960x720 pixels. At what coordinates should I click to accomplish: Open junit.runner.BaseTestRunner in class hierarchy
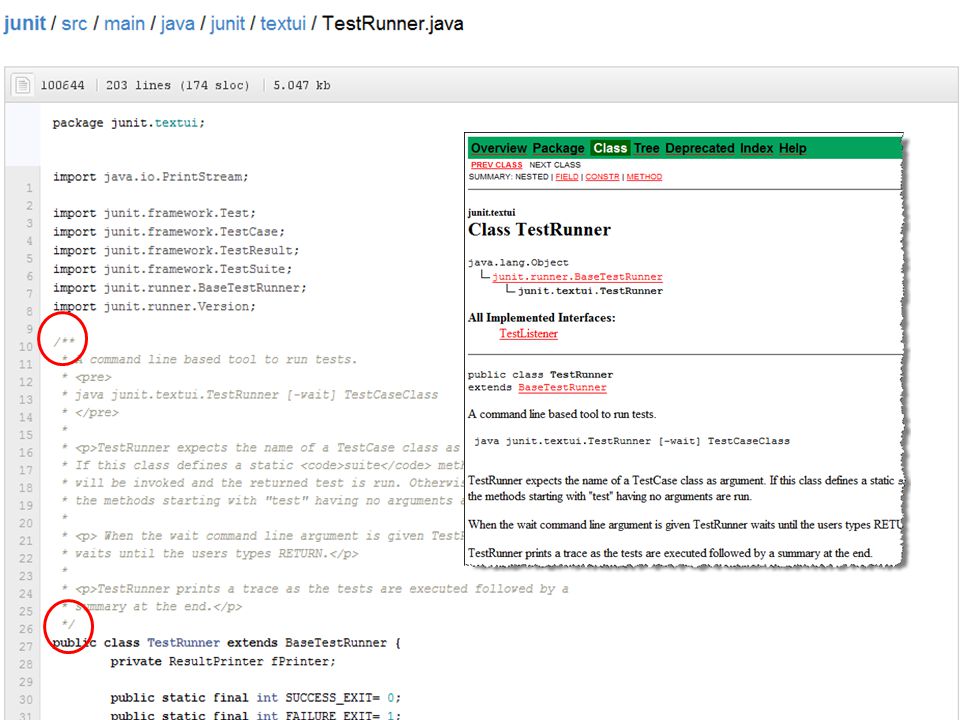577,277
